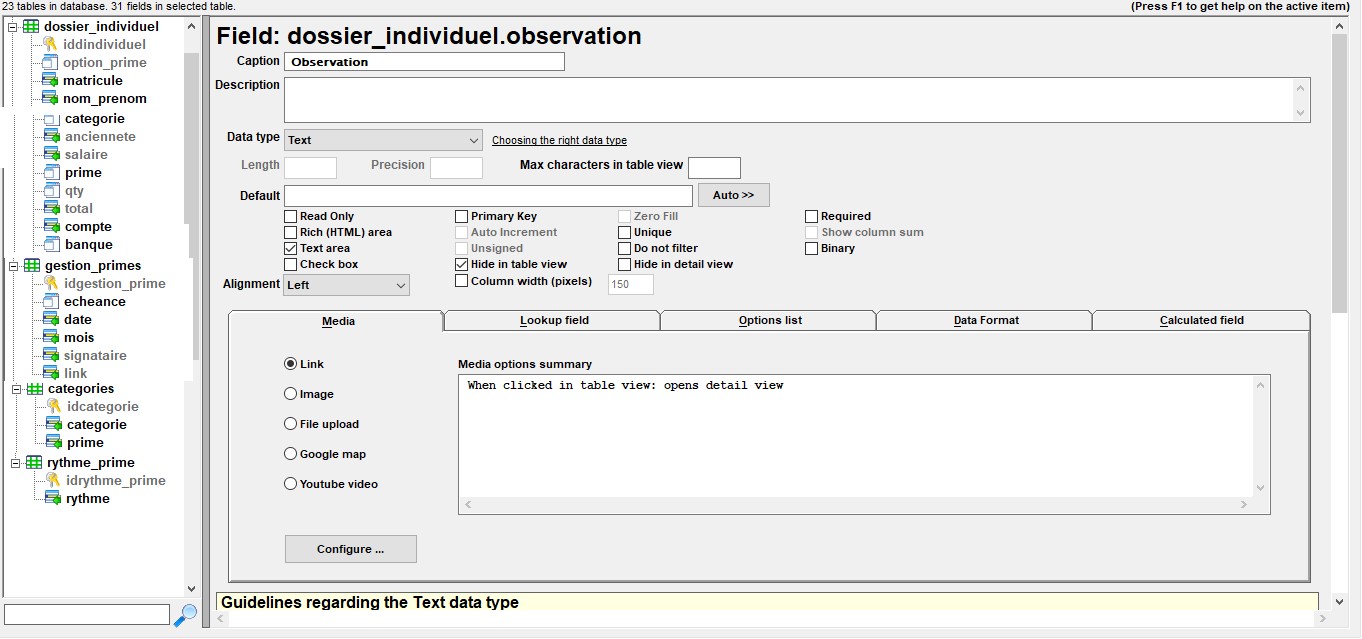
Task: Click the key icon beside idrythme_prime
Action: coord(53,481)
